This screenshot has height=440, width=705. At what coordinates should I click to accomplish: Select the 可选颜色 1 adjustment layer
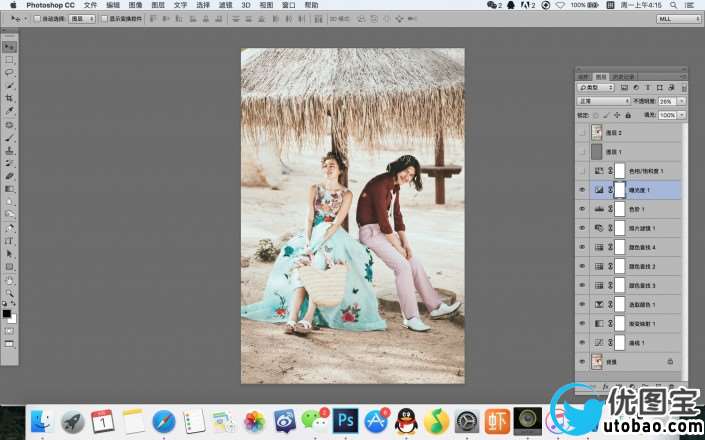coord(629,304)
